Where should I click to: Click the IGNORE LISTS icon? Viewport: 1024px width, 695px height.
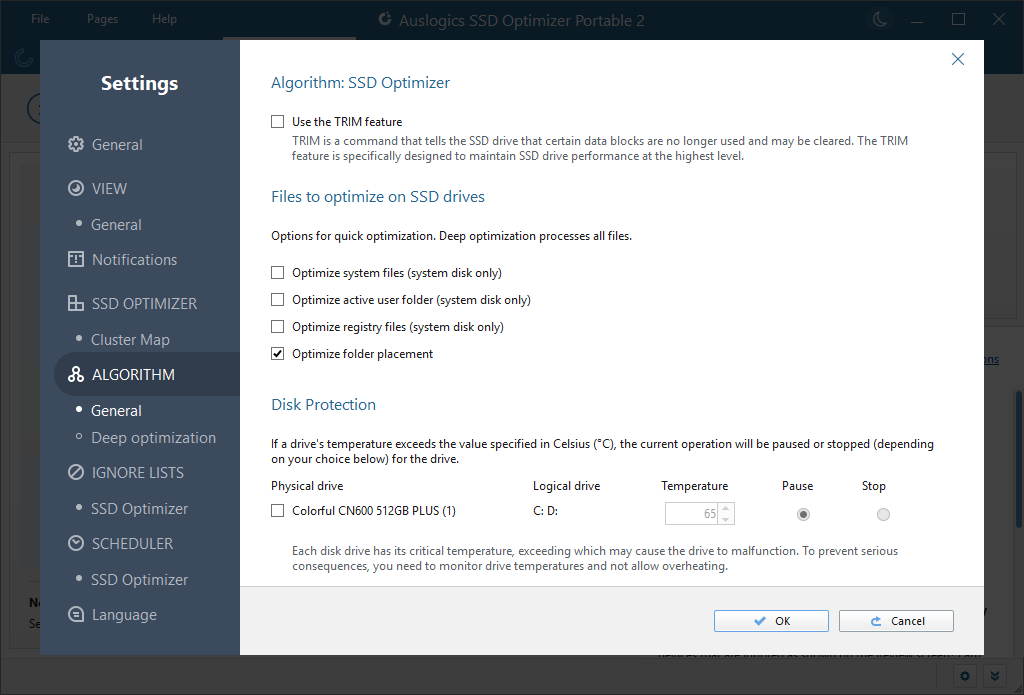click(x=75, y=472)
